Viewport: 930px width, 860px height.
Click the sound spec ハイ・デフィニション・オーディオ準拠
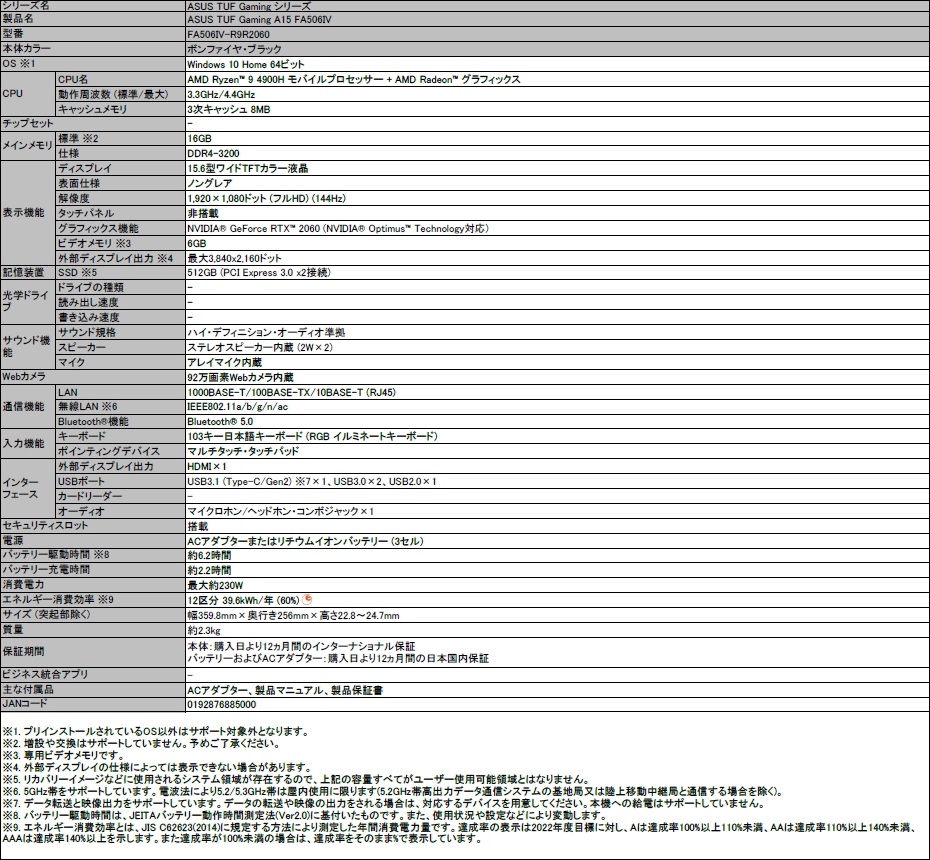click(266, 333)
